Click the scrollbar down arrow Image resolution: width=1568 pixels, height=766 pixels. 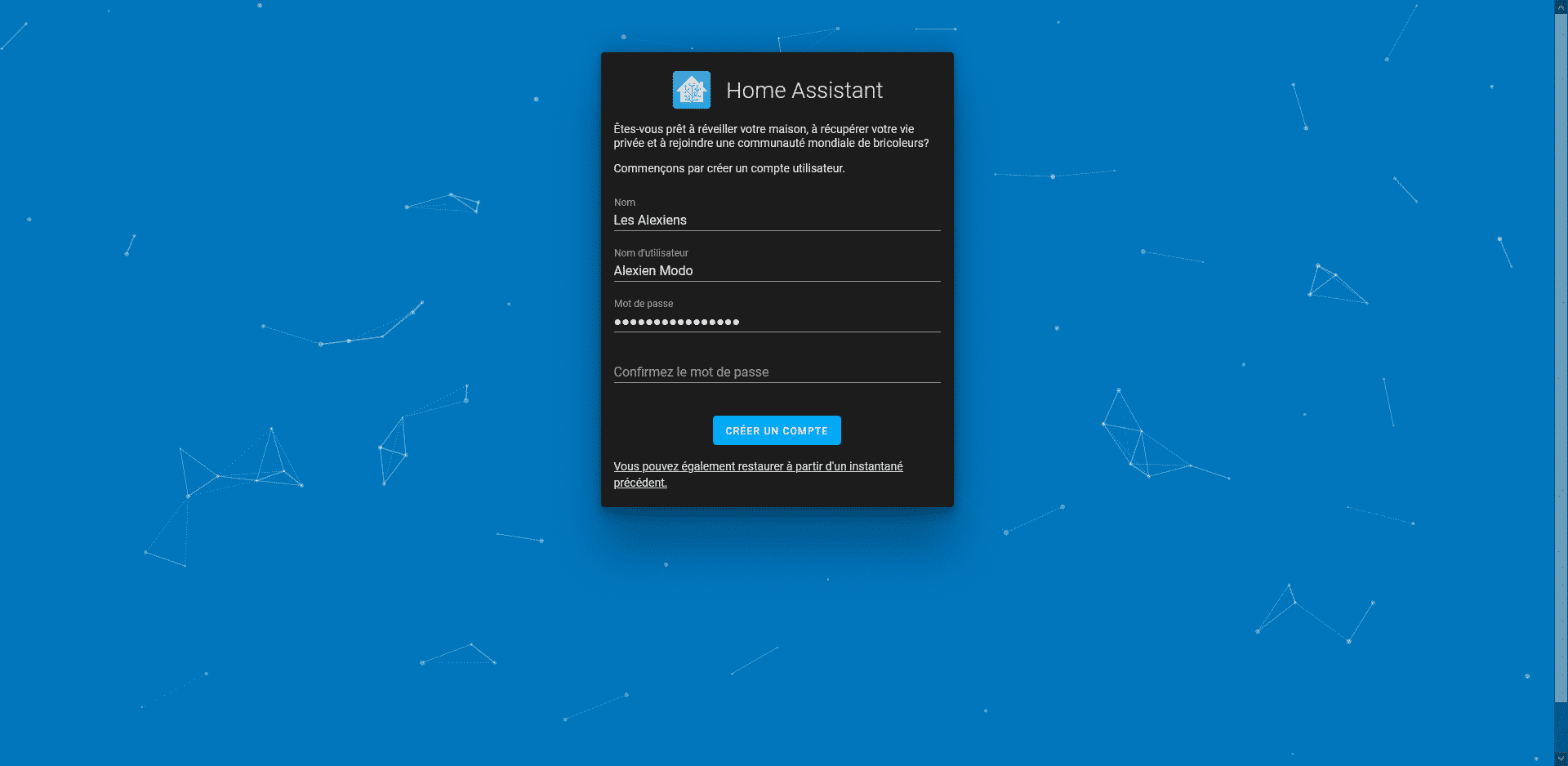pos(1561,759)
